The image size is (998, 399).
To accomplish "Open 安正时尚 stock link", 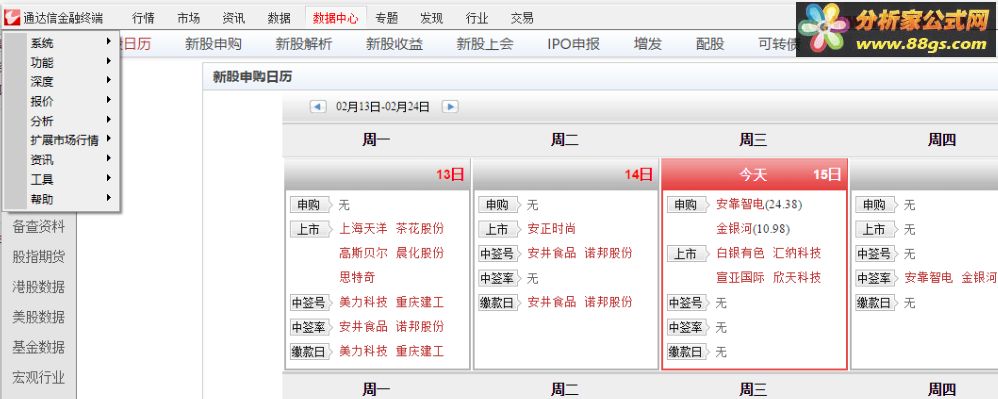I will pos(551,228).
